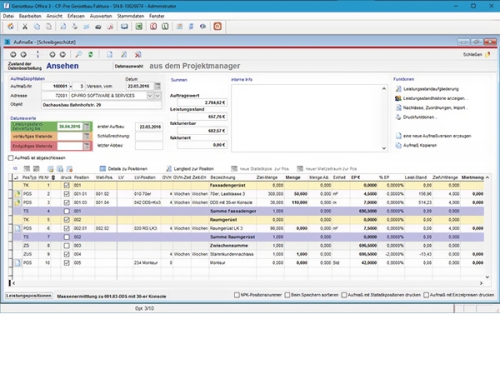This screenshot has height=384, width=500.
Task: Click the green refresh arrows icon
Action: tap(90, 54)
